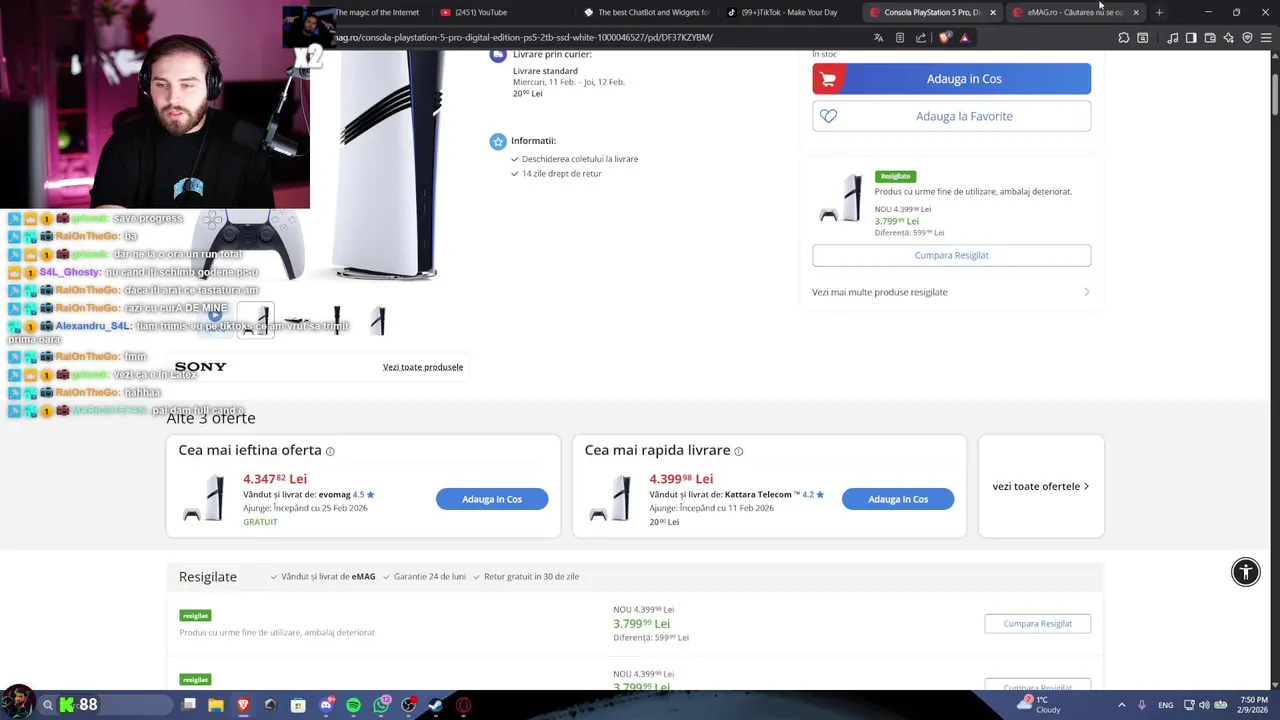Click the ENG language indicator in taskbar
The image size is (1280, 720).
(x=1165, y=705)
